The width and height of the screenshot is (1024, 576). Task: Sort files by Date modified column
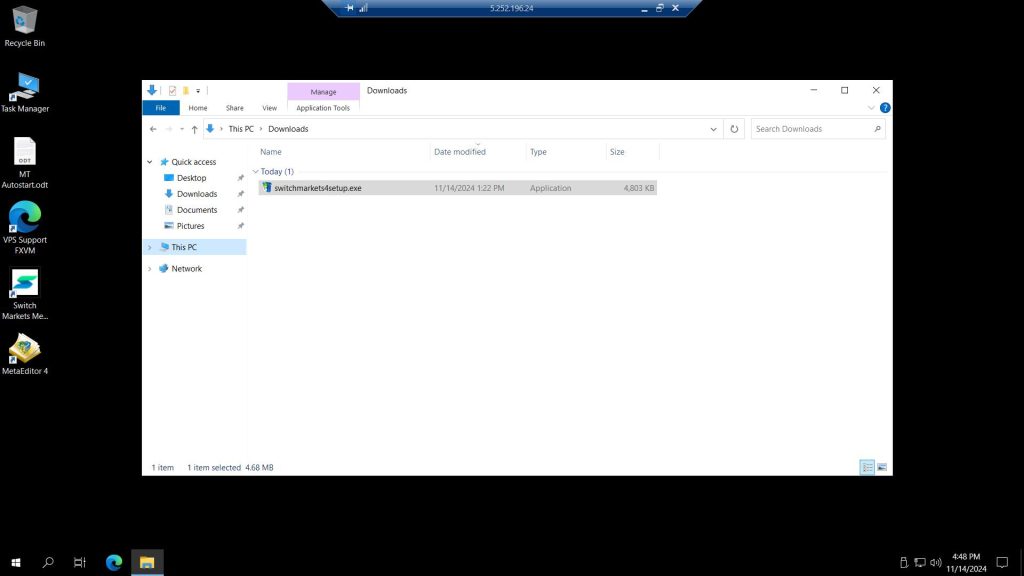pos(460,152)
